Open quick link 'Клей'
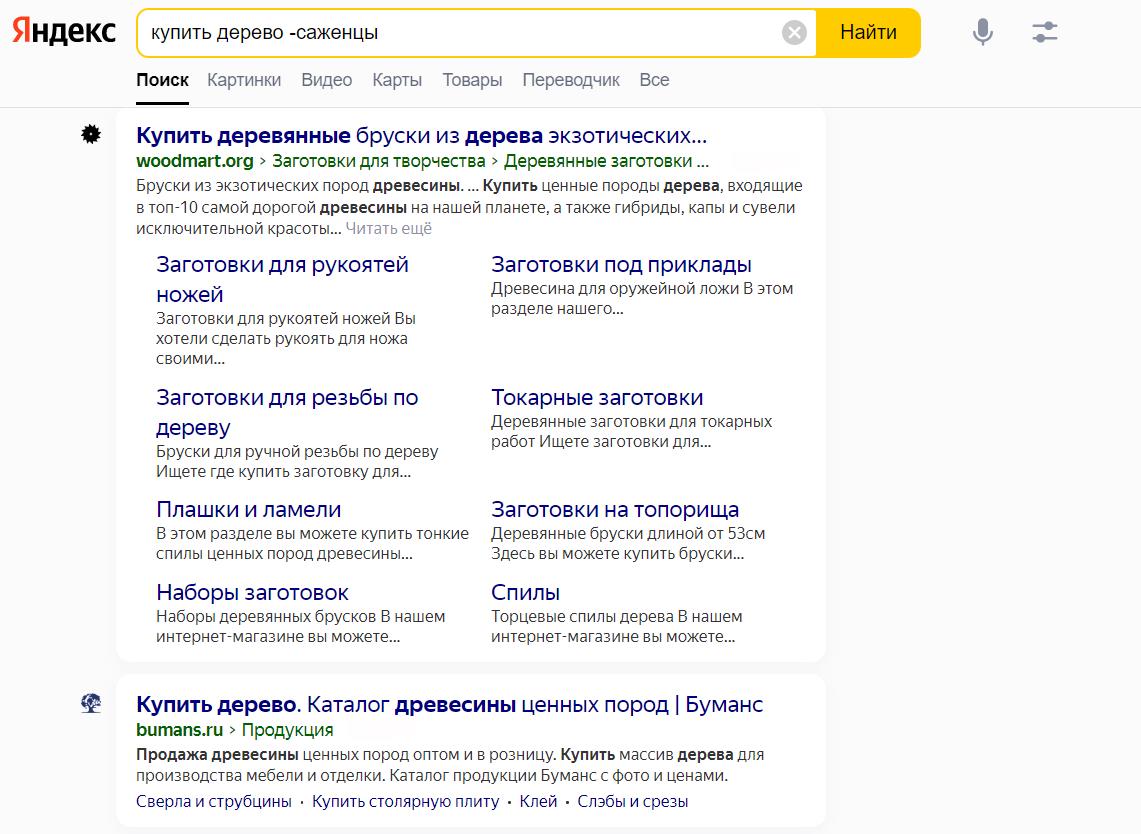 tap(538, 801)
